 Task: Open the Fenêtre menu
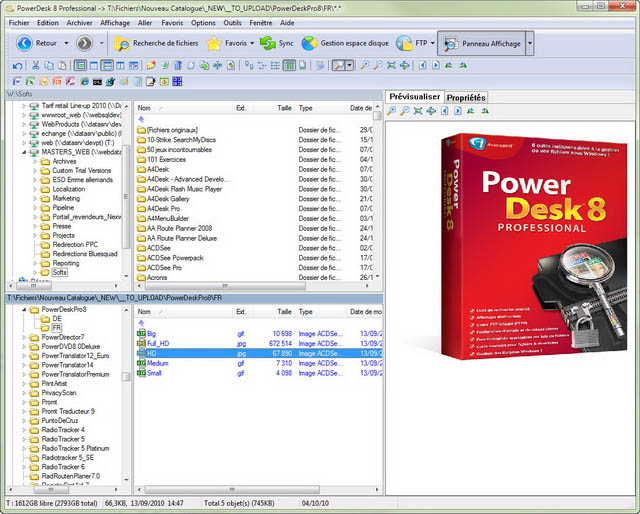261,23
